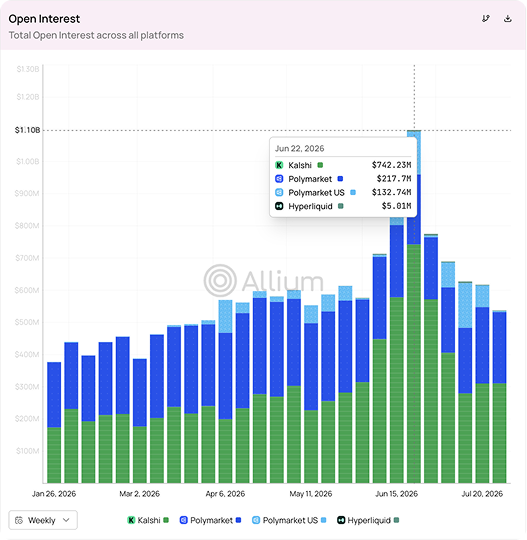Click the calendar icon in interval selector
This screenshot has height=540, width=527.
tap(19, 520)
